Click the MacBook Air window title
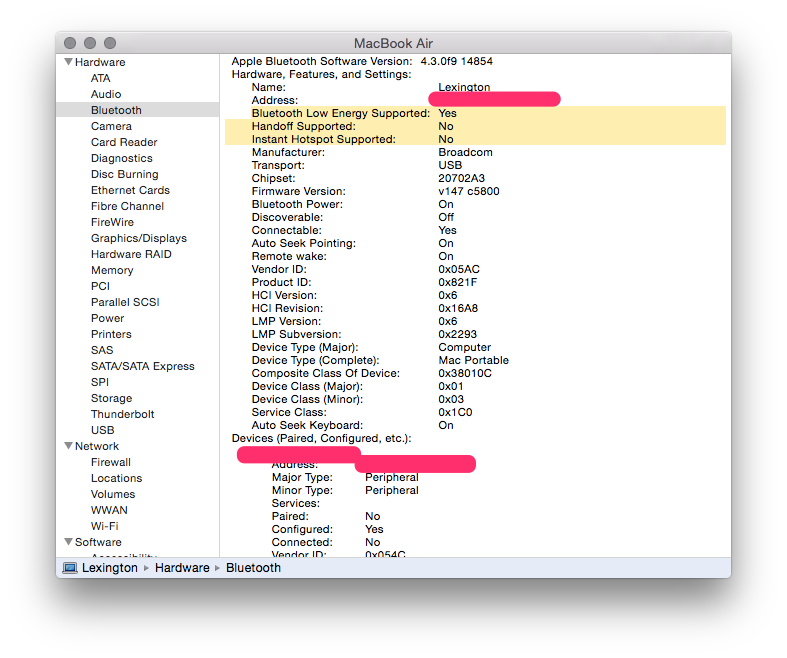 point(393,43)
